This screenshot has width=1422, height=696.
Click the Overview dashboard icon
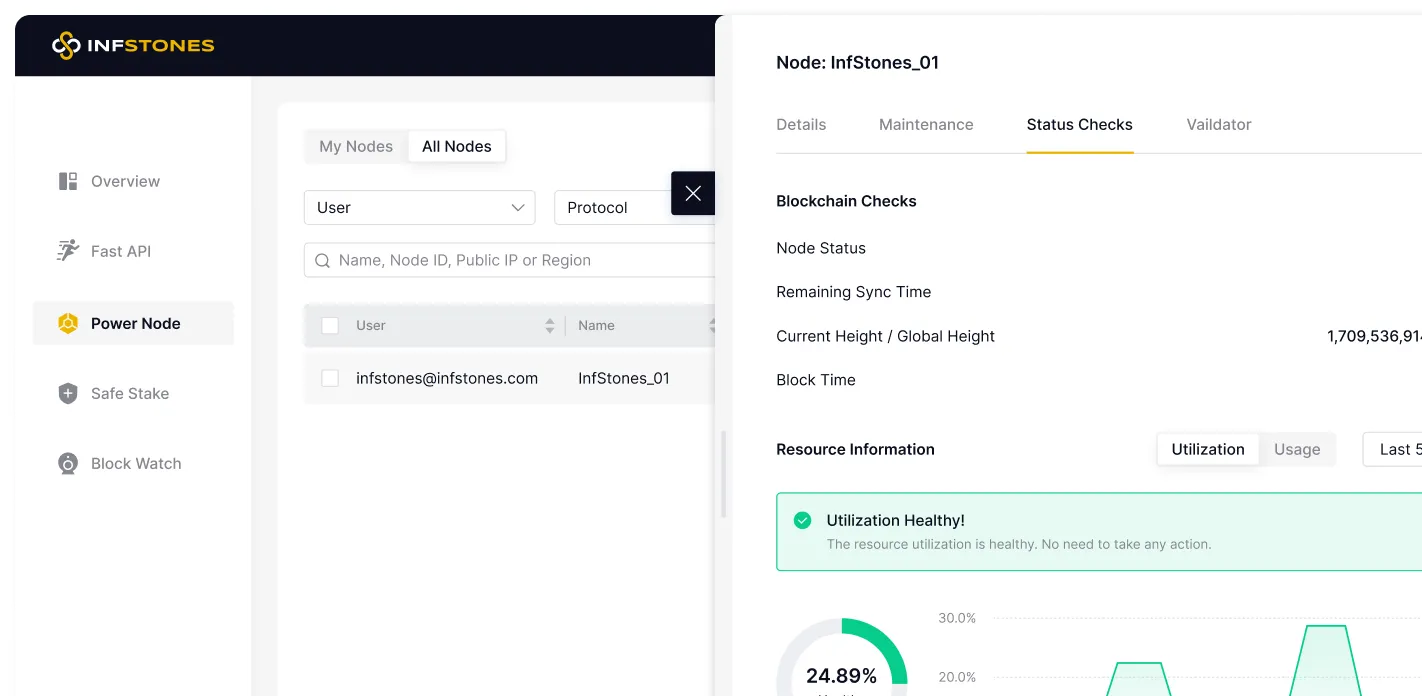point(68,181)
